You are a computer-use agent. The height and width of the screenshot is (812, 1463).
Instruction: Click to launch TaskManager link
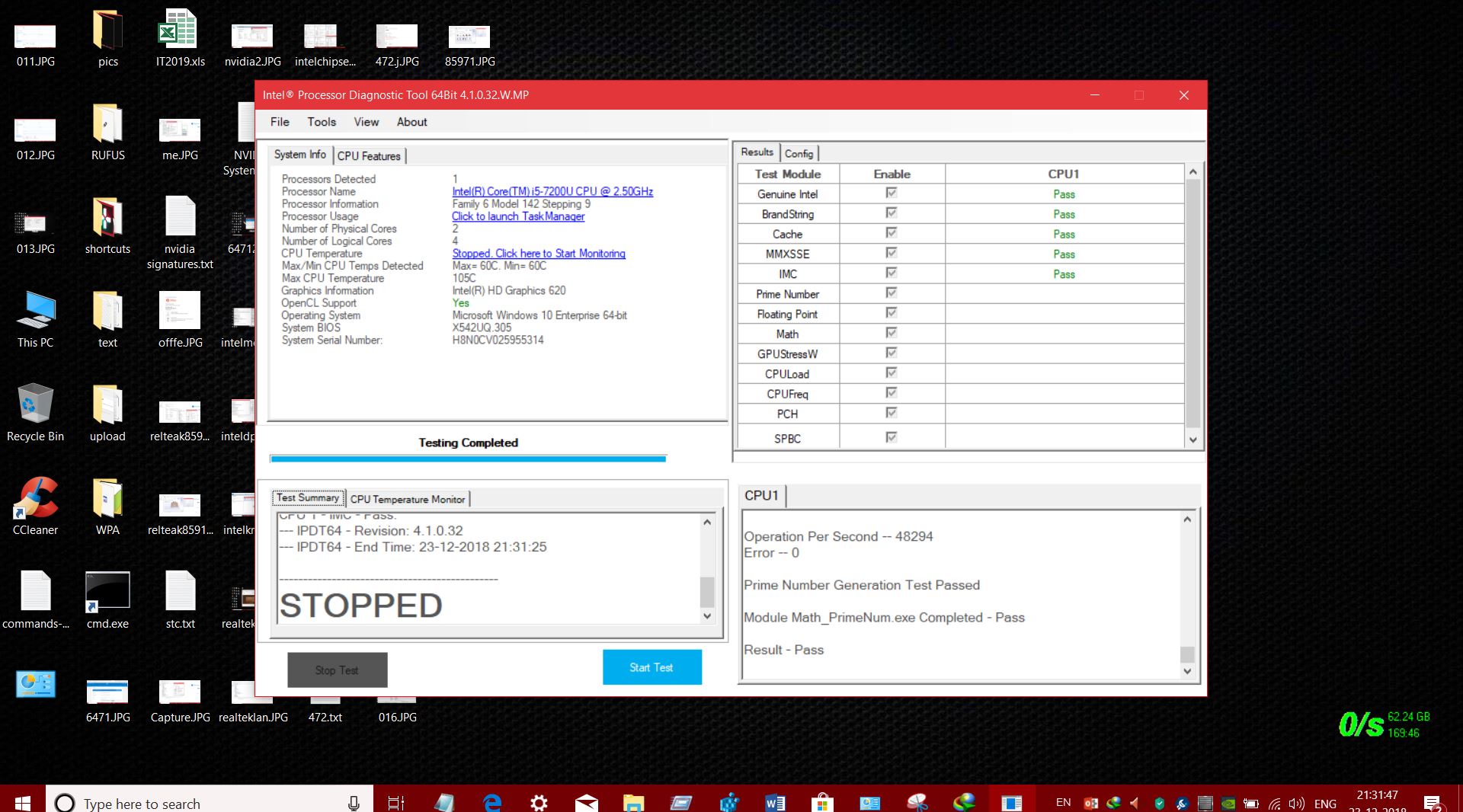[518, 216]
